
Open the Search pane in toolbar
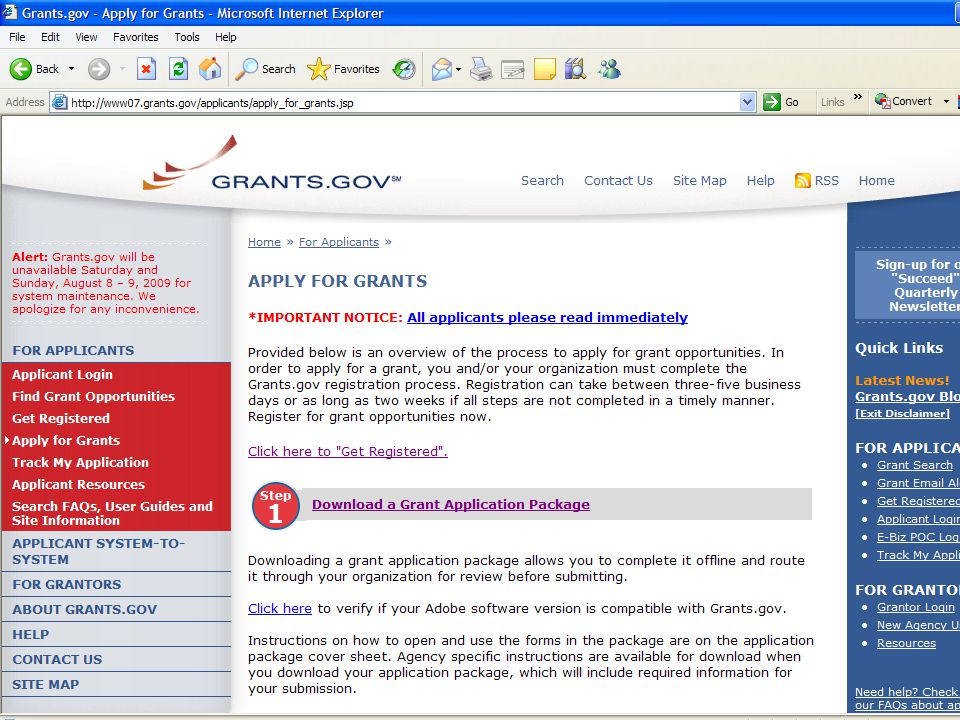tap(265, 69)
